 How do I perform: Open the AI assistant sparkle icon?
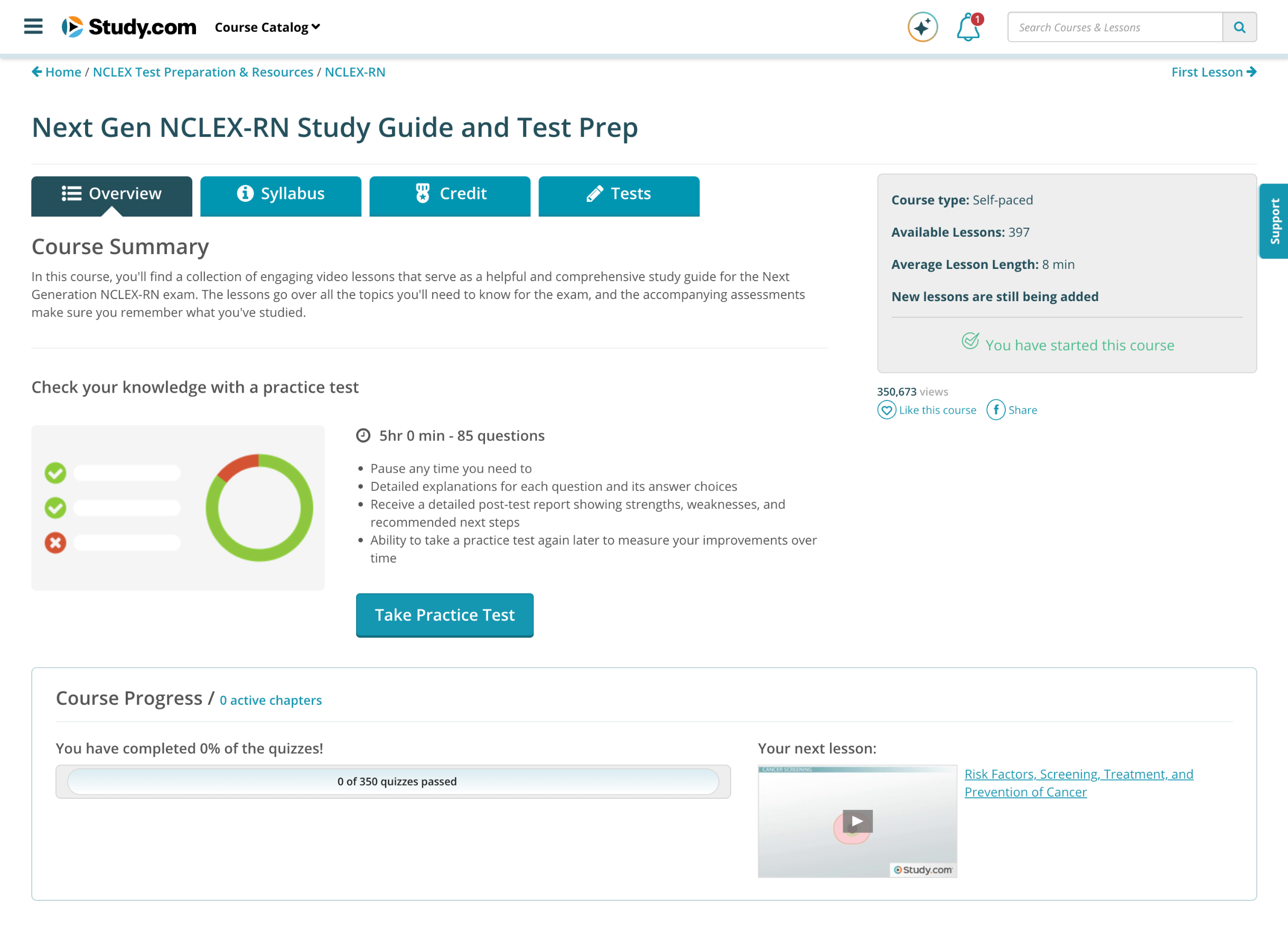[922, 27]
